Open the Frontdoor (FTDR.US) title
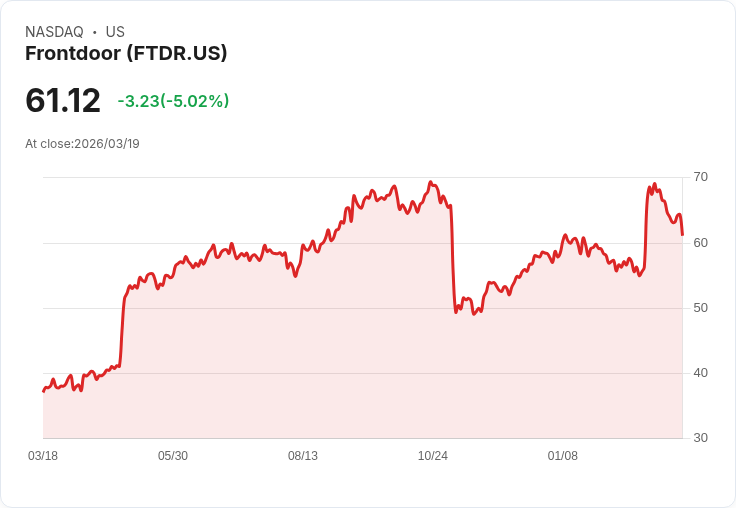Viewport: 736px width, 508px height. [x=126, y=53]
